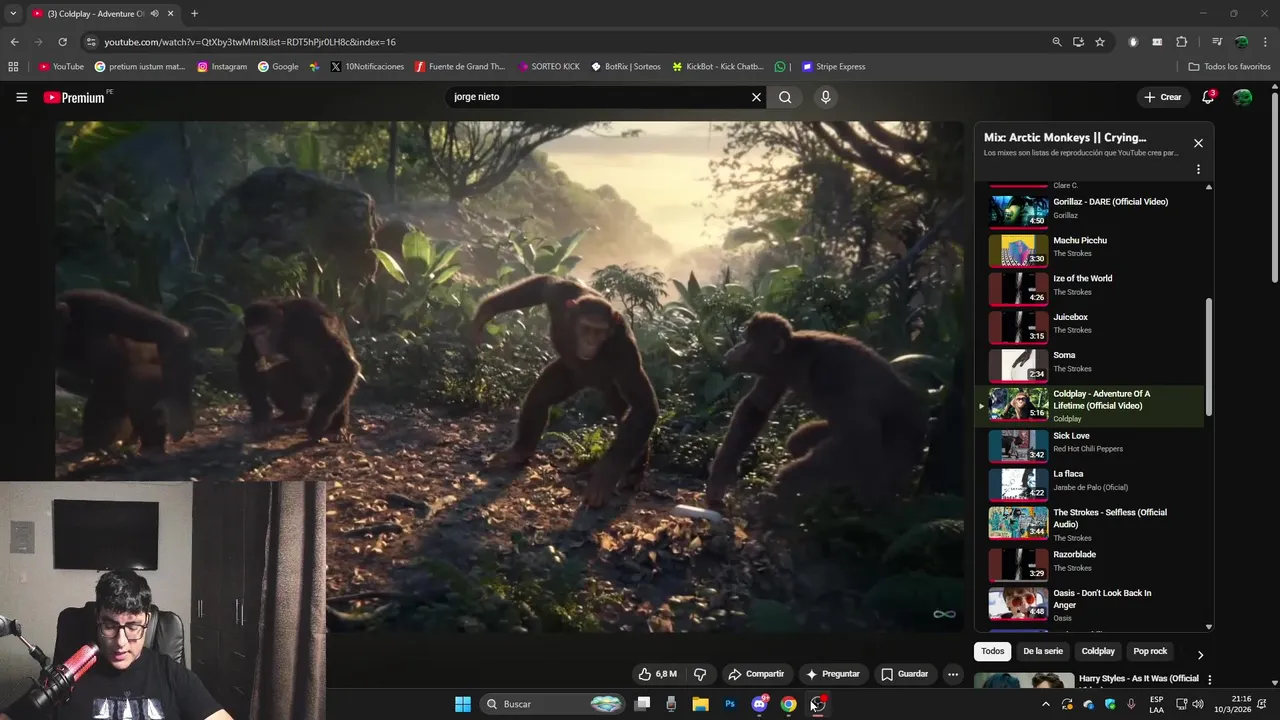Start voice search with microphone
Screen dimensions: 1280x720
point(825,97)
